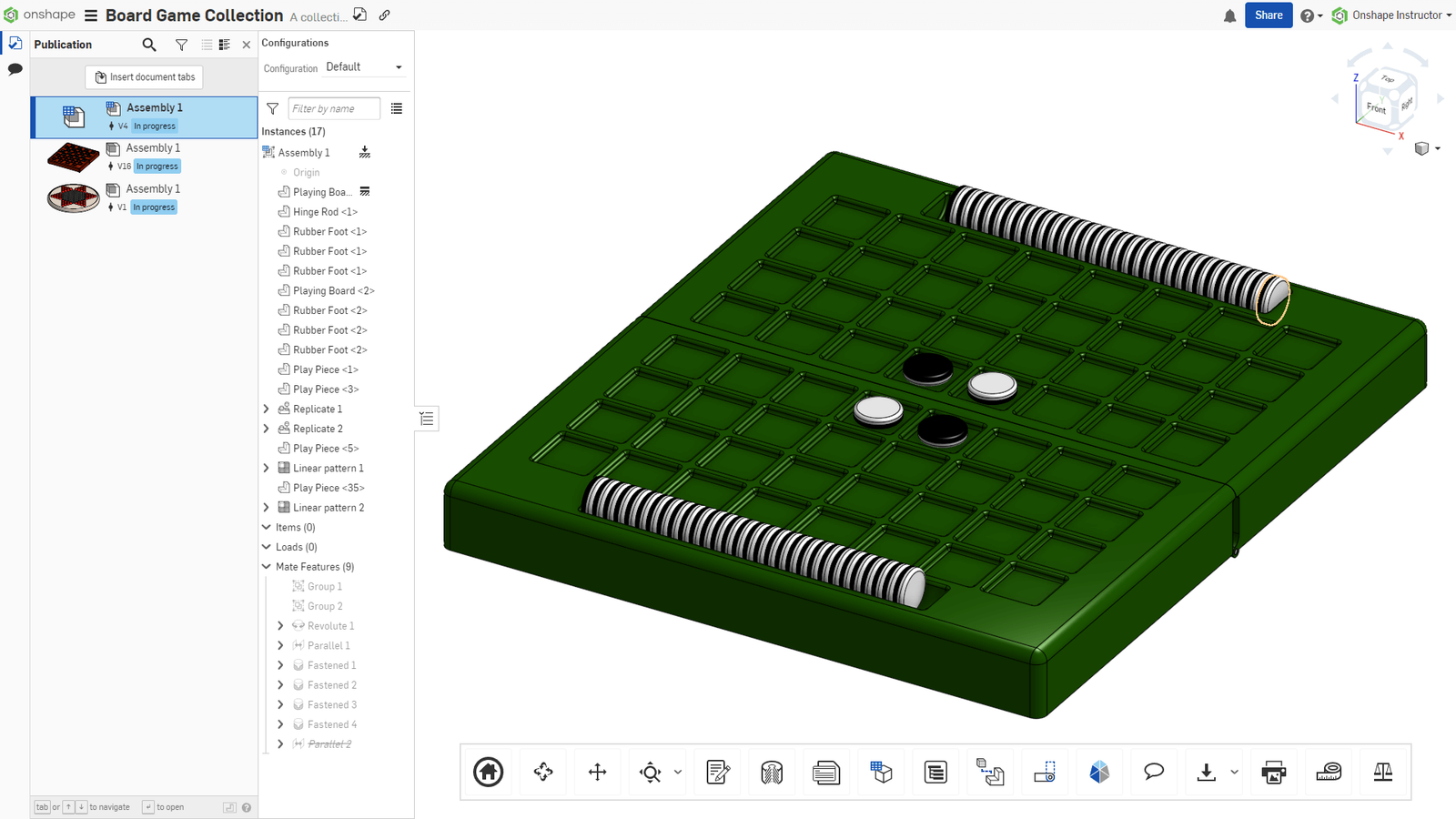Open the Configuration dropdown showing Default
Image resolution: width=1456 pixels, height=819 pixels.
[364, 66]
